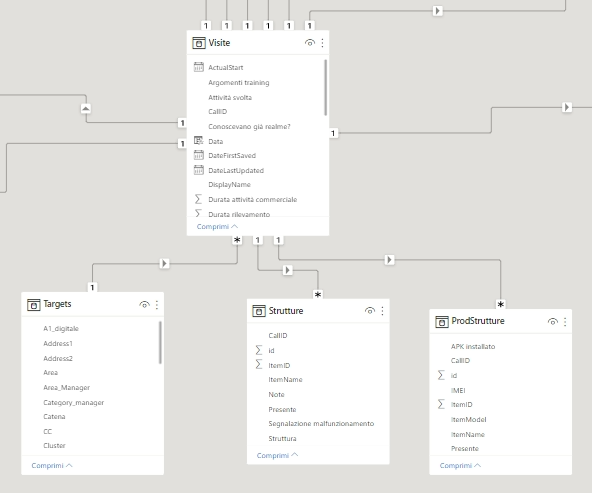Image resolution: width=592 pixels, height=493 pixels.
Task: Select the Argomenti training field
Action: [239, 83]
